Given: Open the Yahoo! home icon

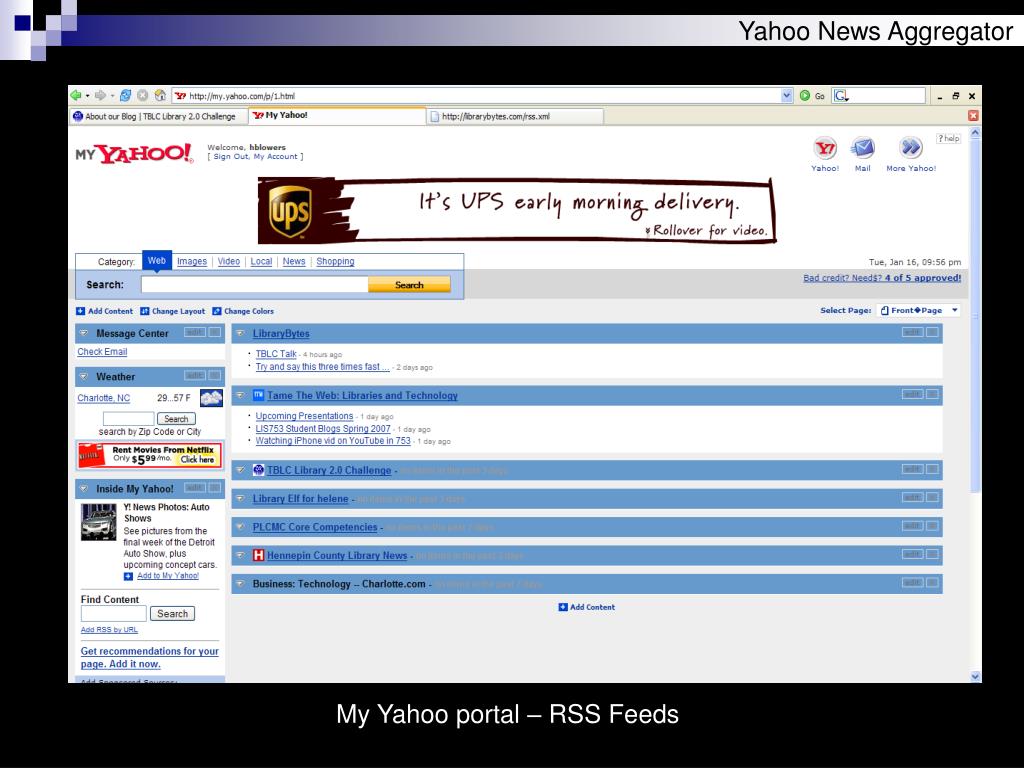Looking at the screenshot, I should click(825, 148).
